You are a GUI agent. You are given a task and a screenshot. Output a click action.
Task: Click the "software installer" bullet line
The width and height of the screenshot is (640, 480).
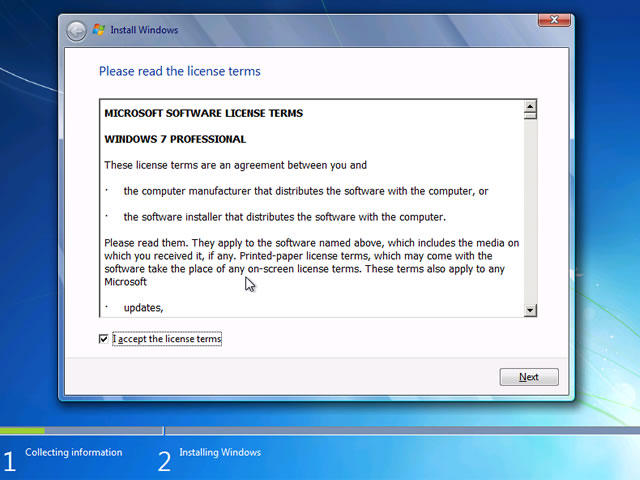coord(284,217)
